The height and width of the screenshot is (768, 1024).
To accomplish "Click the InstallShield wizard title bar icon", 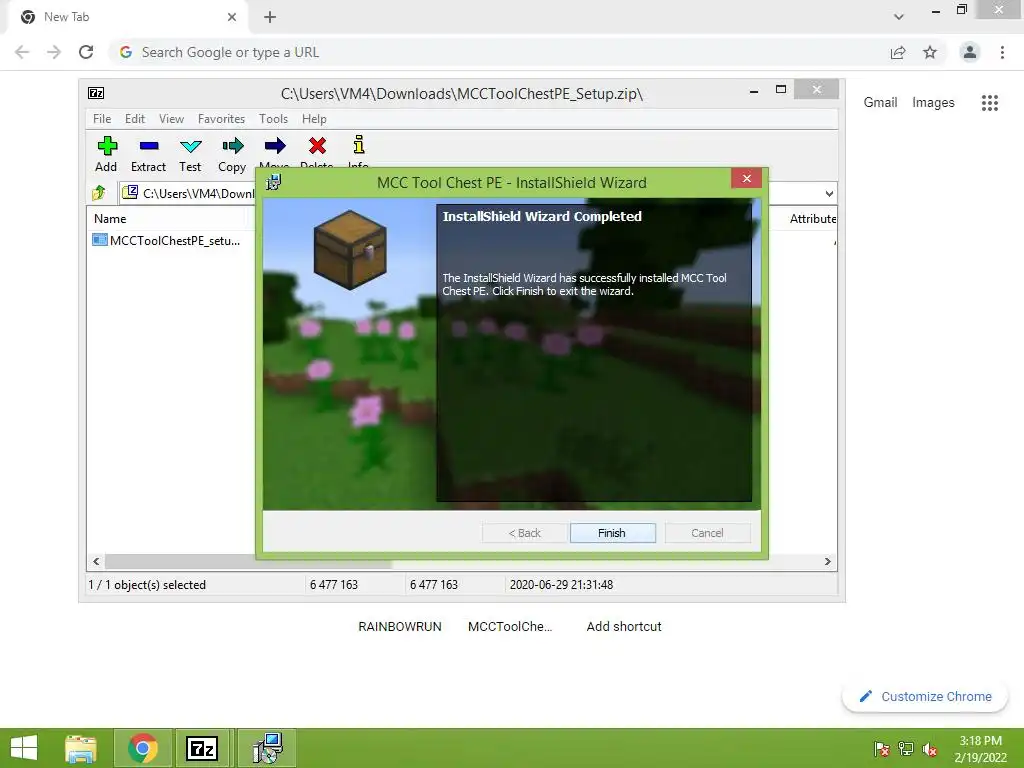I will (x=274, y=182).
